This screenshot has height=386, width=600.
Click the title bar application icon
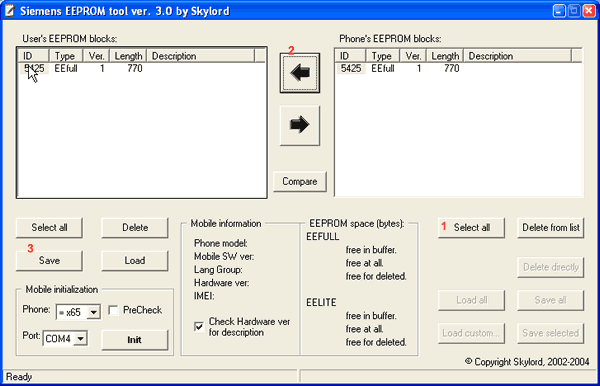pyautogui.click(x=9, y=11)
